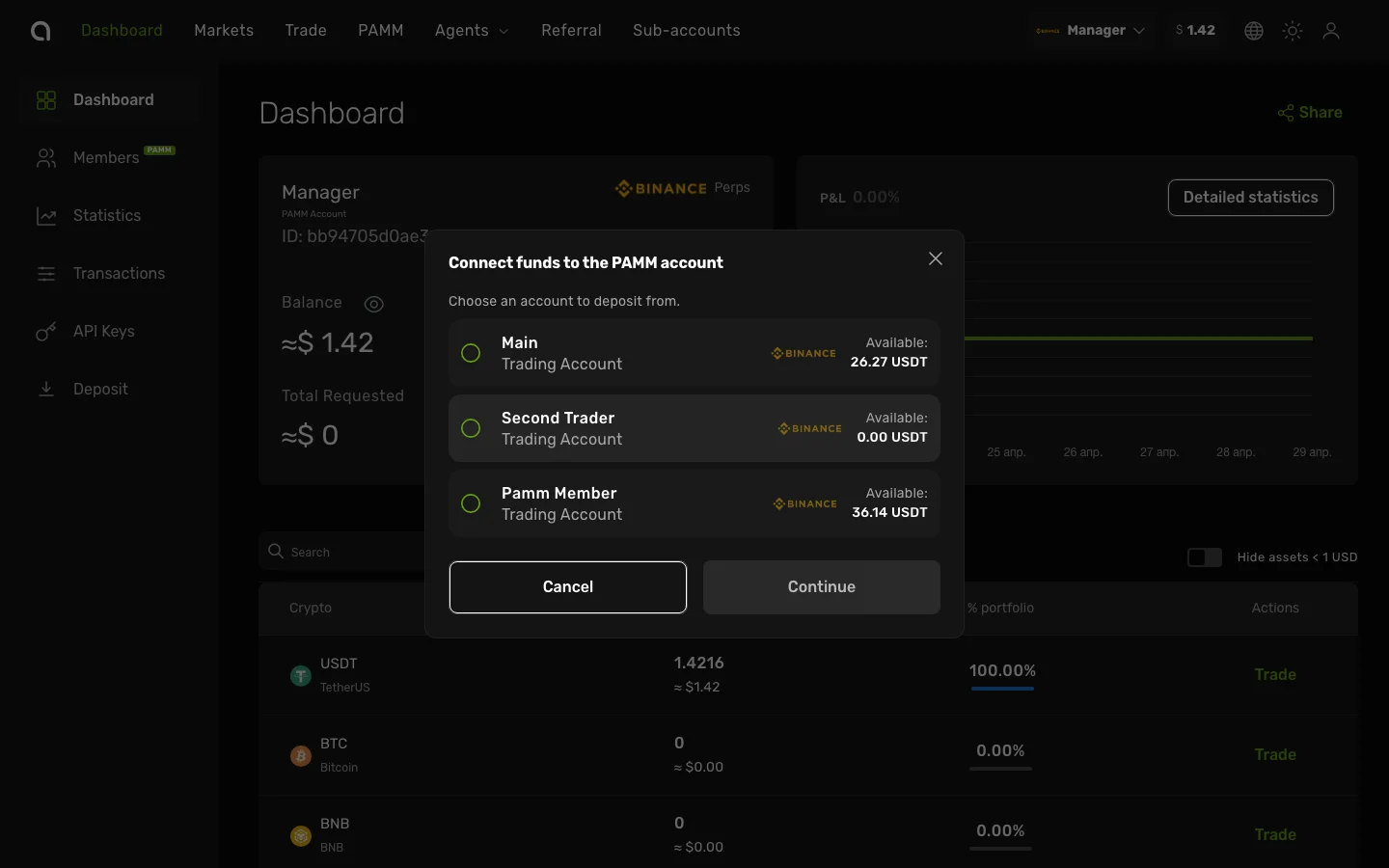The image size is (1389, 868).
Task: Open the user profile icon
Action: click(x=1332, y=30)
